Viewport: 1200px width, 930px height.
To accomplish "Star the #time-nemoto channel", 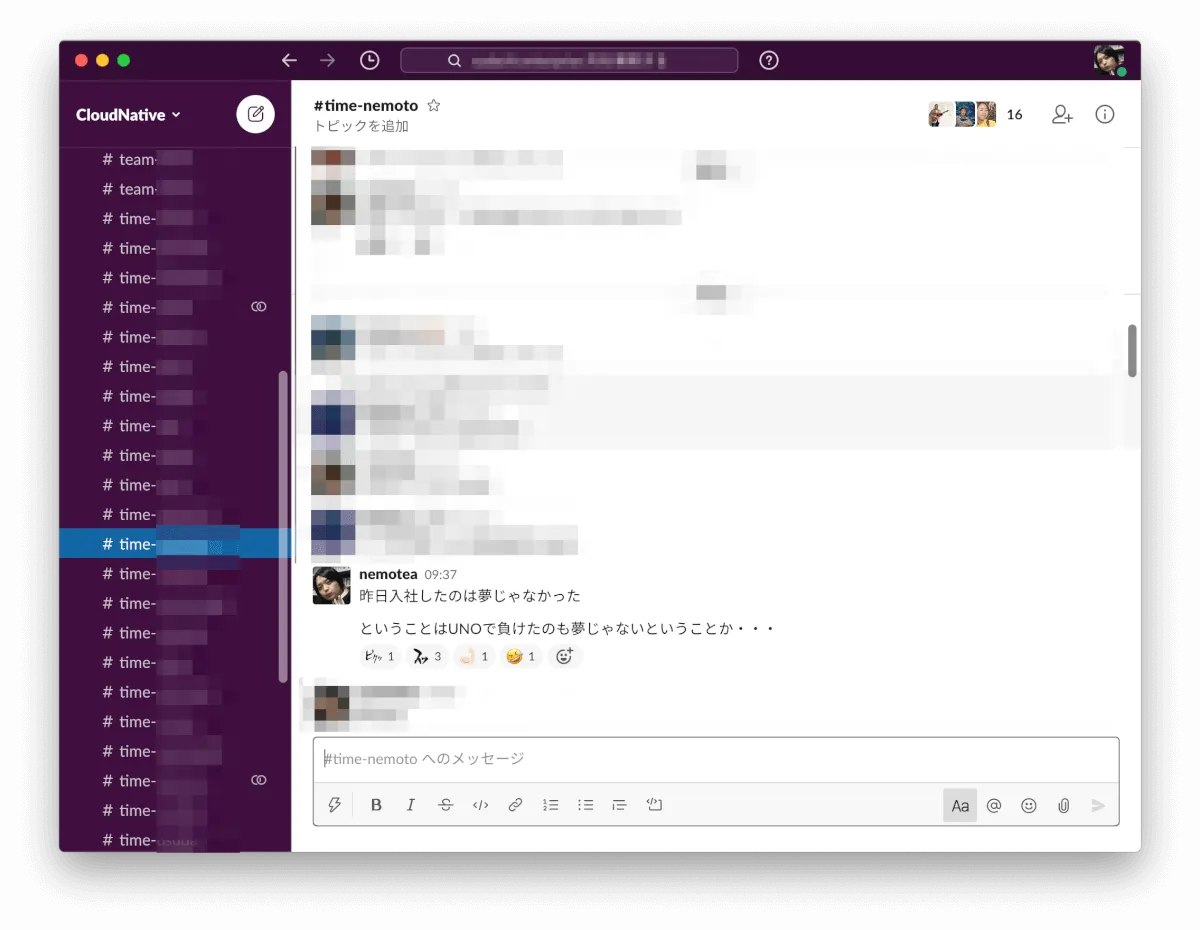I will 434,105.
